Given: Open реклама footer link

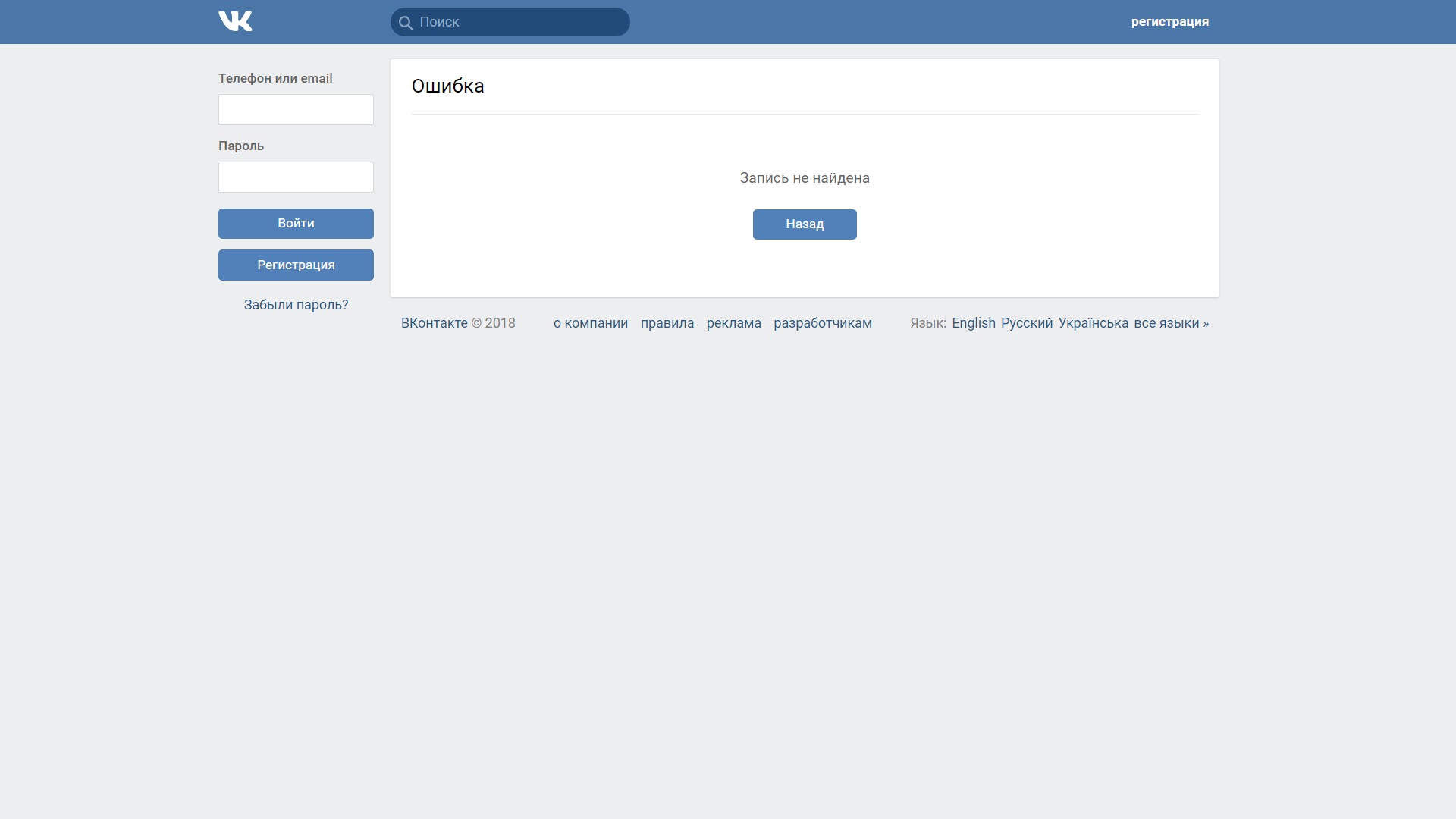Looking at the screenshot, I should pos(733,323).
